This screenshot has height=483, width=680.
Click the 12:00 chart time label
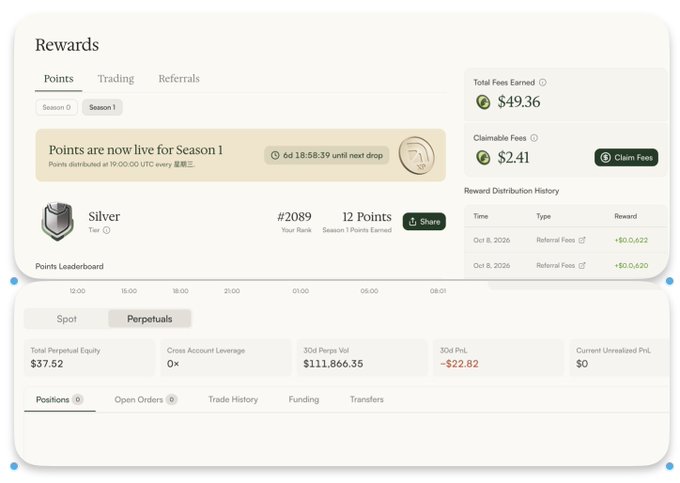point(77,291)
